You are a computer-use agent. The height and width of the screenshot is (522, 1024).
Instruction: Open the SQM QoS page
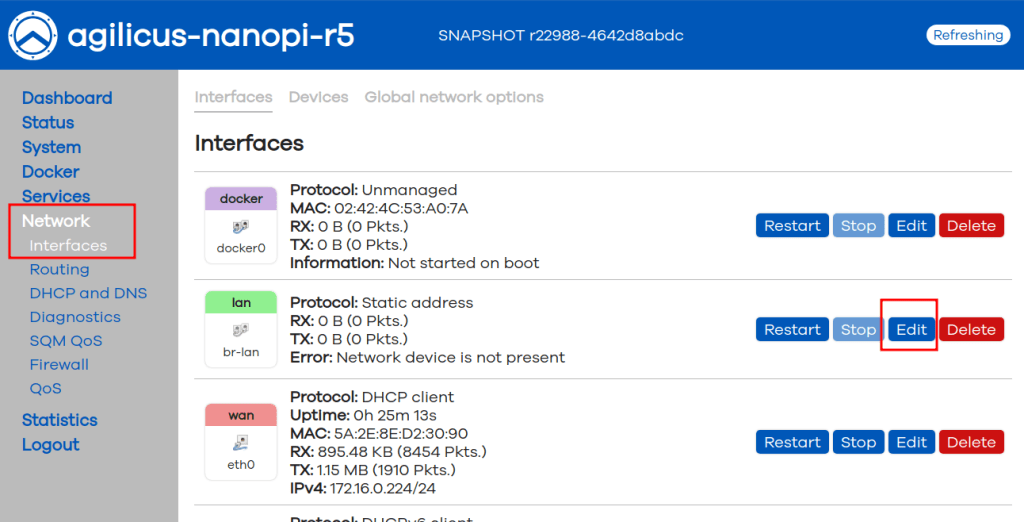point(66,341)
